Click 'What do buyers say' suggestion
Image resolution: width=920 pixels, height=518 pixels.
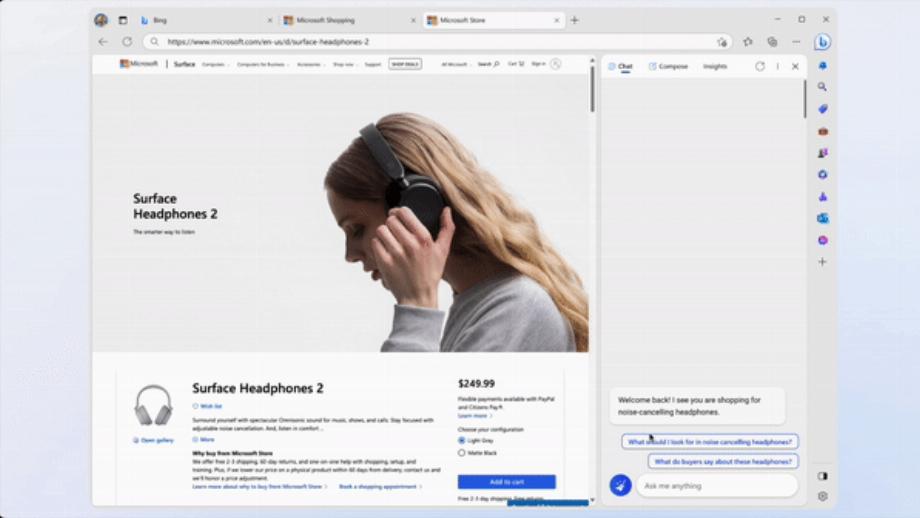point(723,462)
